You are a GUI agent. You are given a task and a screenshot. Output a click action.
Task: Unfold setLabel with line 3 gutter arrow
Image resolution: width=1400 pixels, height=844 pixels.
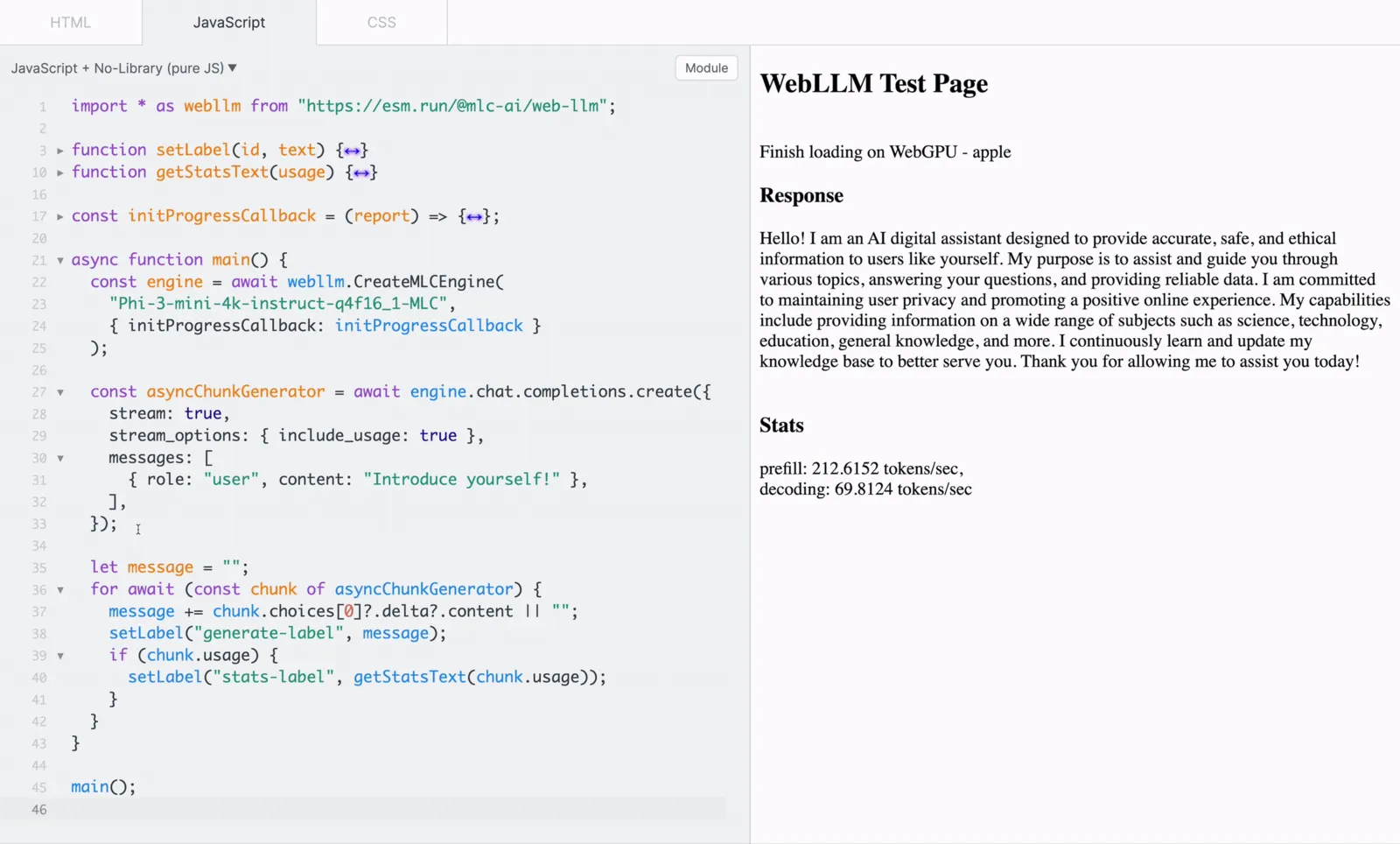[x=60, y=151]
